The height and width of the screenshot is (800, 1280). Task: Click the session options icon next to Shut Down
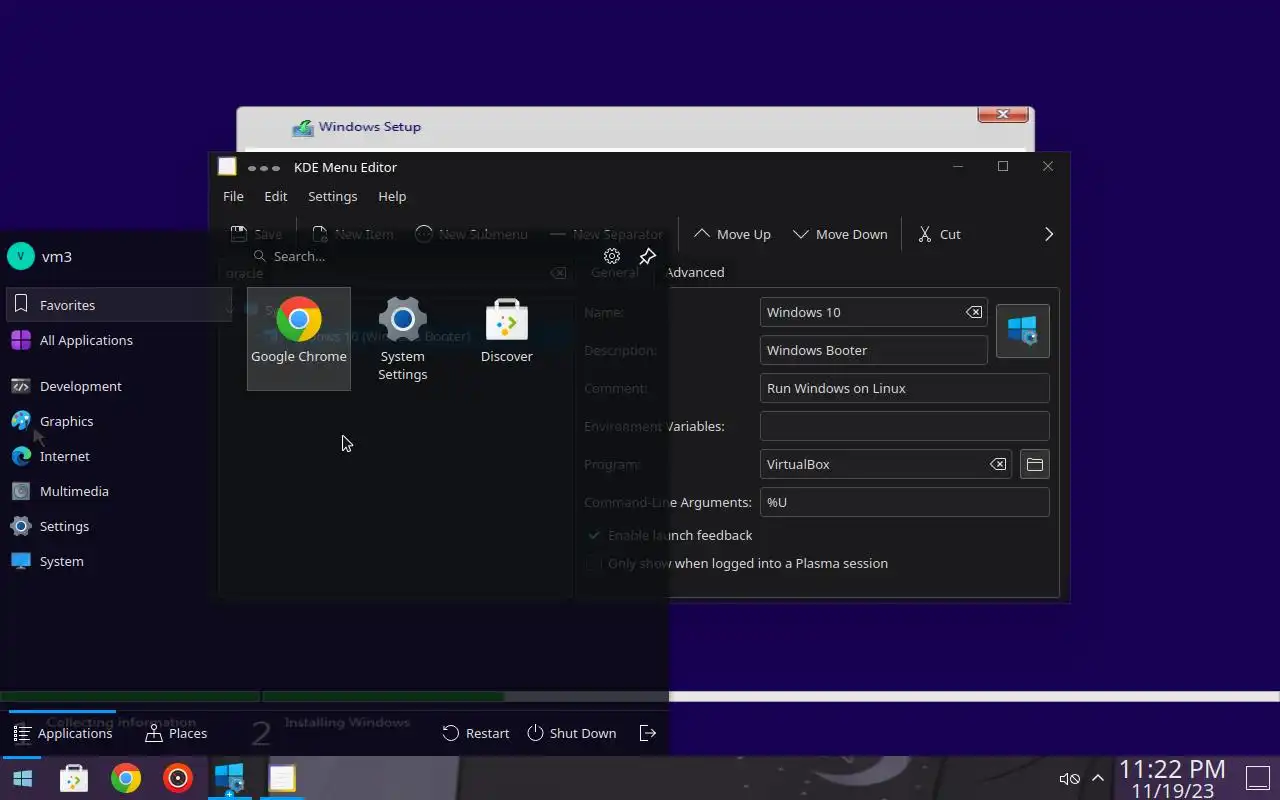coord(648,733)
